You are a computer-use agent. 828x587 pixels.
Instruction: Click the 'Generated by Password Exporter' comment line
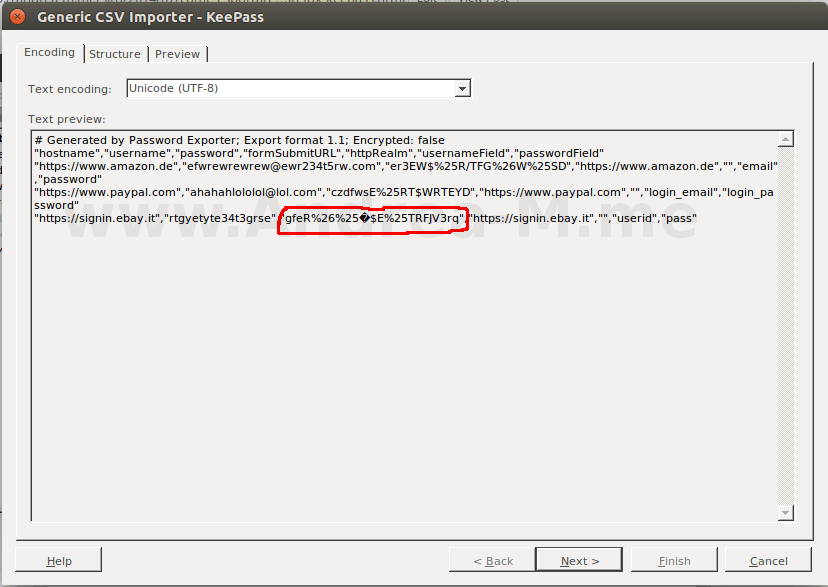240,140
